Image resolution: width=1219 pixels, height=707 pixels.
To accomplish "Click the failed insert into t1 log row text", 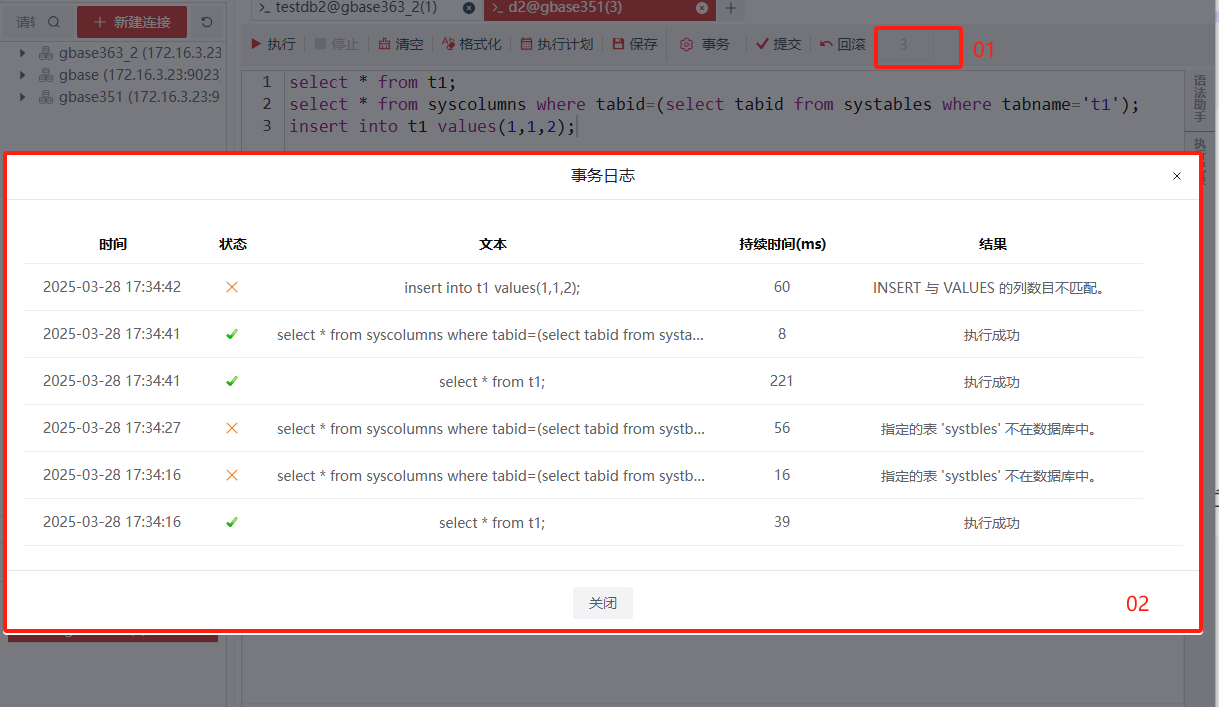I will click(x=492, y=287).
